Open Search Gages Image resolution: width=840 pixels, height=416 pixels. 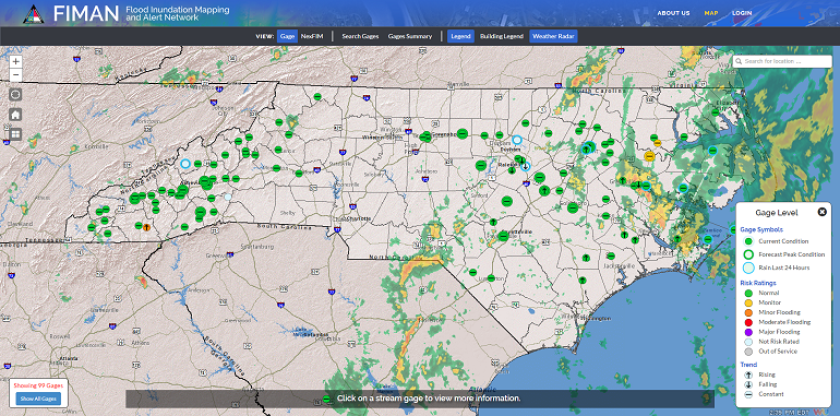click(x=360, y=36)
